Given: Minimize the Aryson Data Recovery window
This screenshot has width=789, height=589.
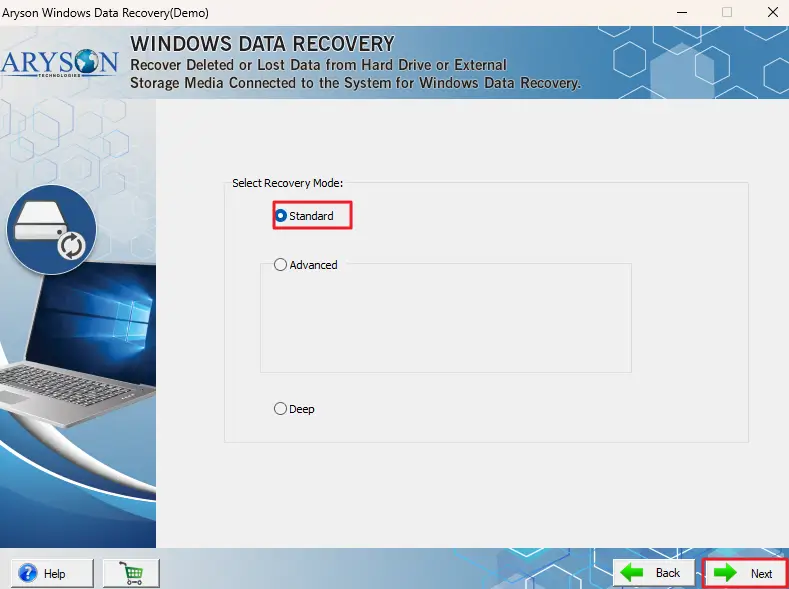Looking at the screenshot, I should pyautogui.click(x=682, y=12).
